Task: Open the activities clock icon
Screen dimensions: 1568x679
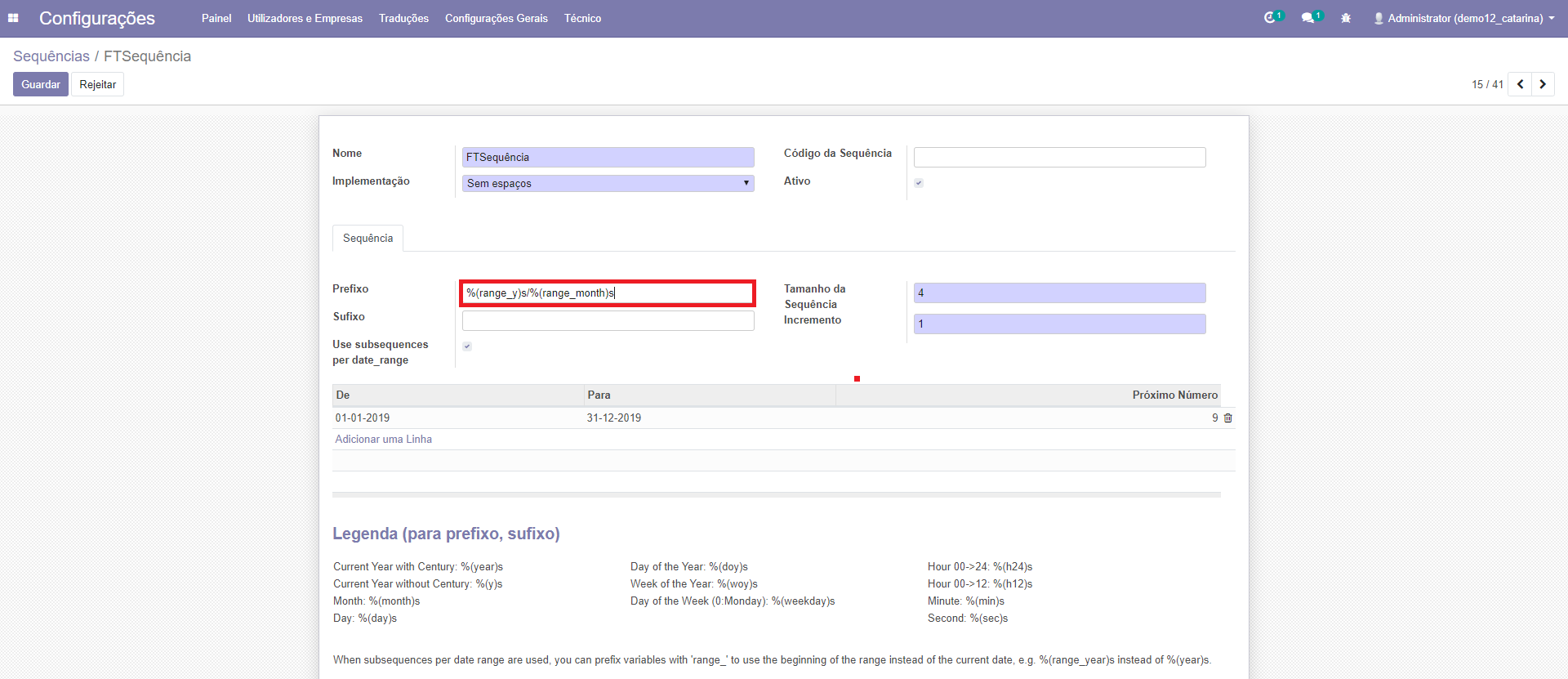Action: pyautogui.click(x=1270, y=18)
